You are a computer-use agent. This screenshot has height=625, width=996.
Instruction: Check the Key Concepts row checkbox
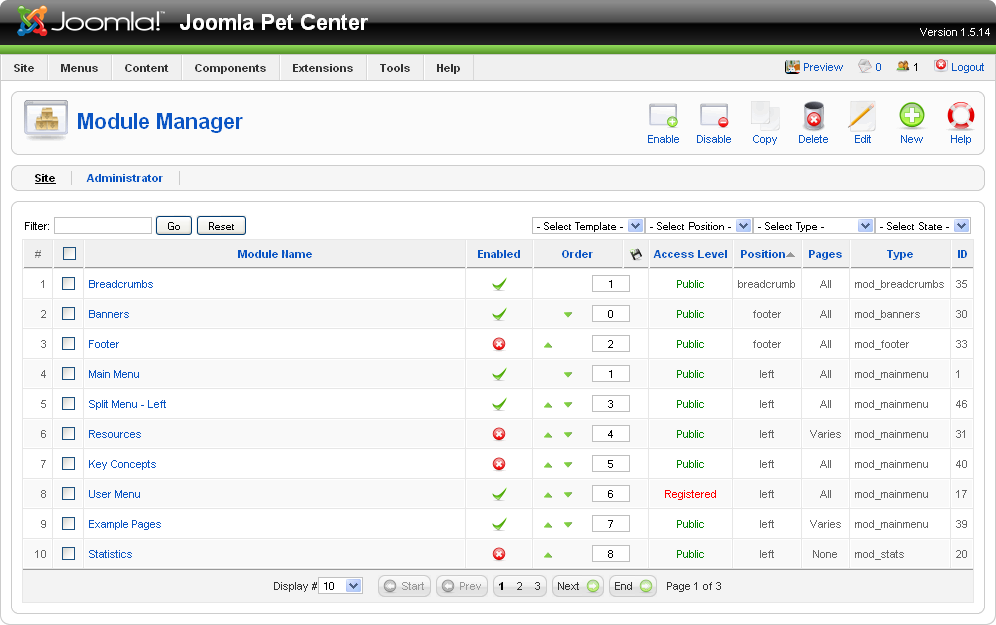(x=69, y=463)
